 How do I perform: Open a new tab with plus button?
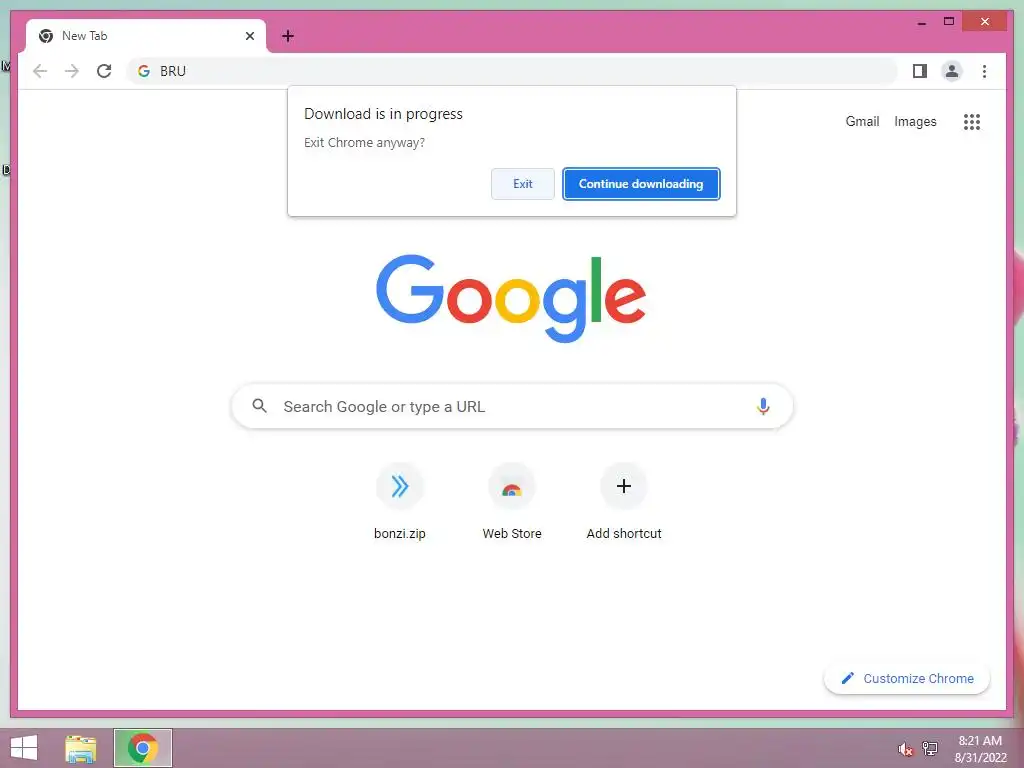[288, 36]
